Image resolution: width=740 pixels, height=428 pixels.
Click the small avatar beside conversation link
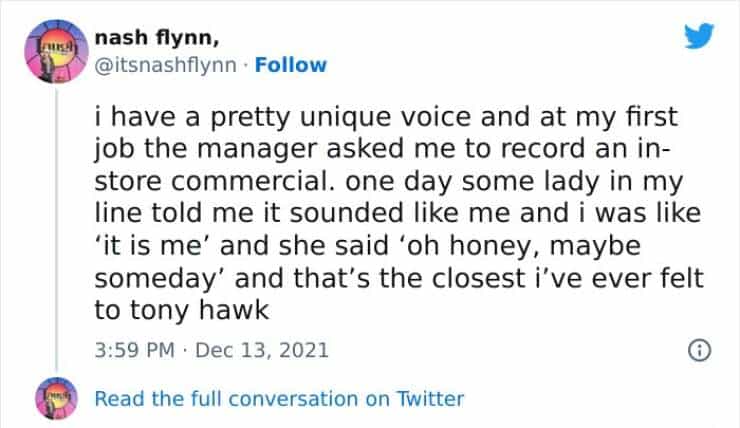pos(48,398)
